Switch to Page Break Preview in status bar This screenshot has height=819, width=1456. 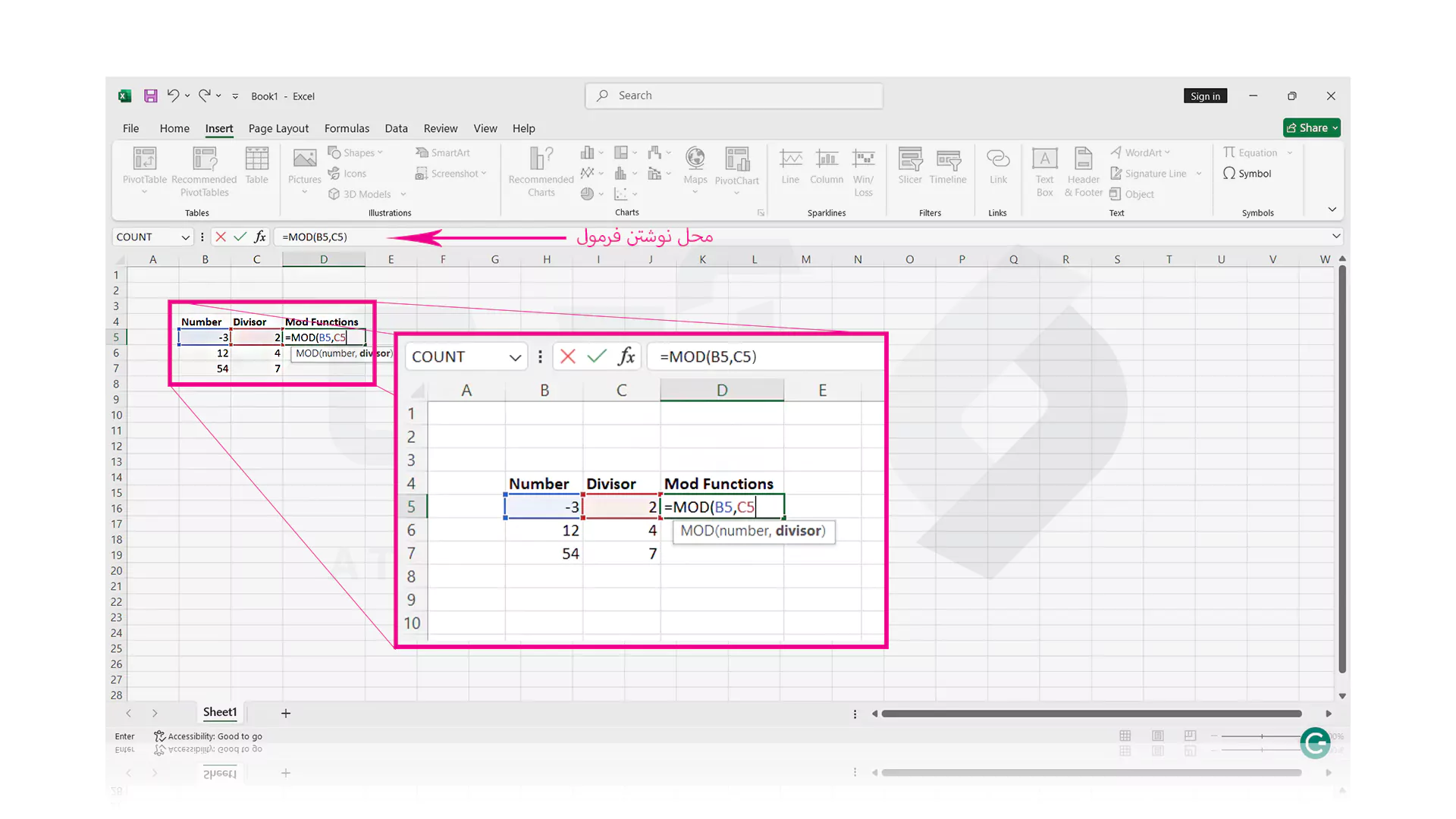click(x=1191, y=736)
